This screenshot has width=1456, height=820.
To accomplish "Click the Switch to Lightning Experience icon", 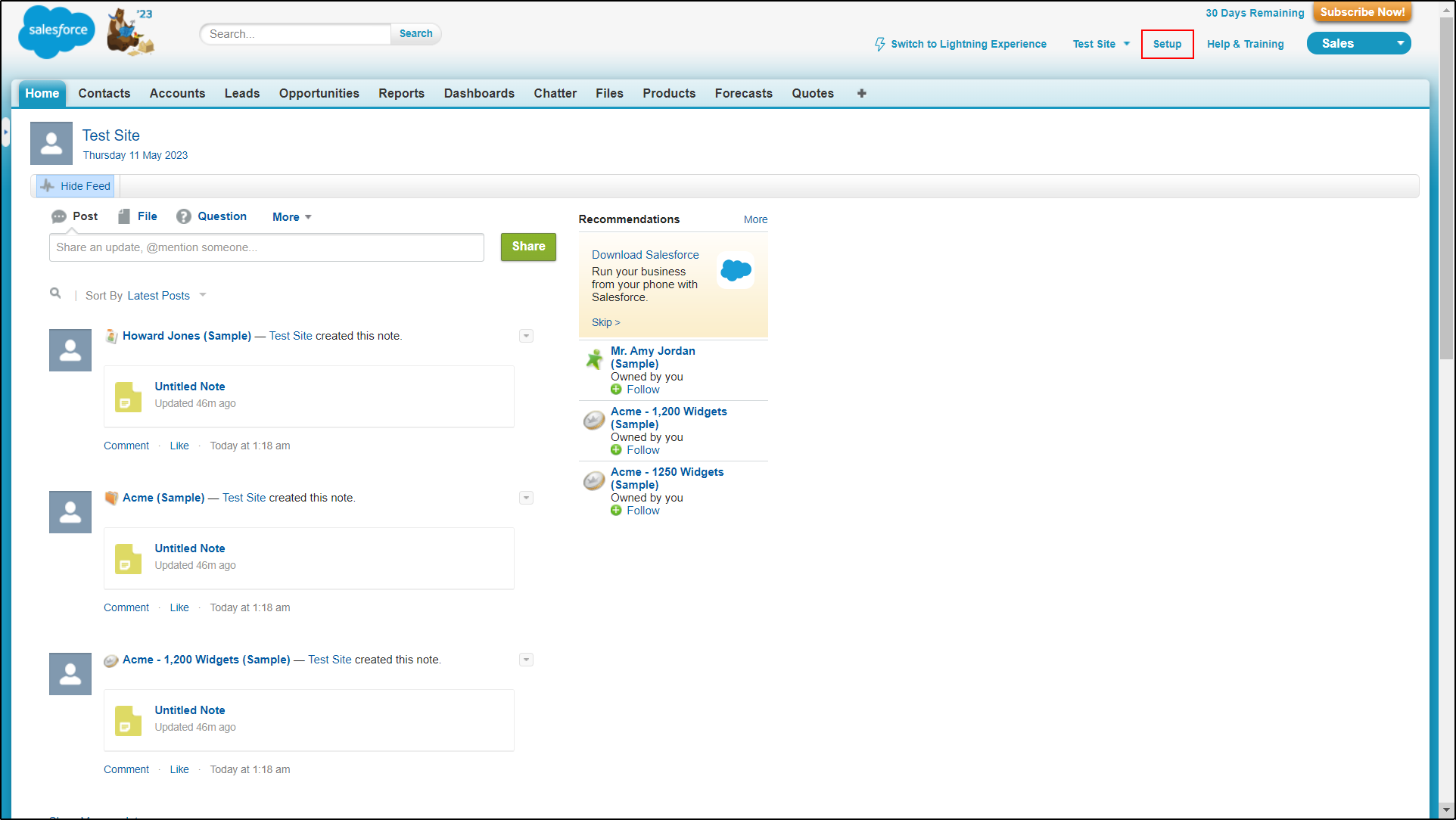I will 877,43.
